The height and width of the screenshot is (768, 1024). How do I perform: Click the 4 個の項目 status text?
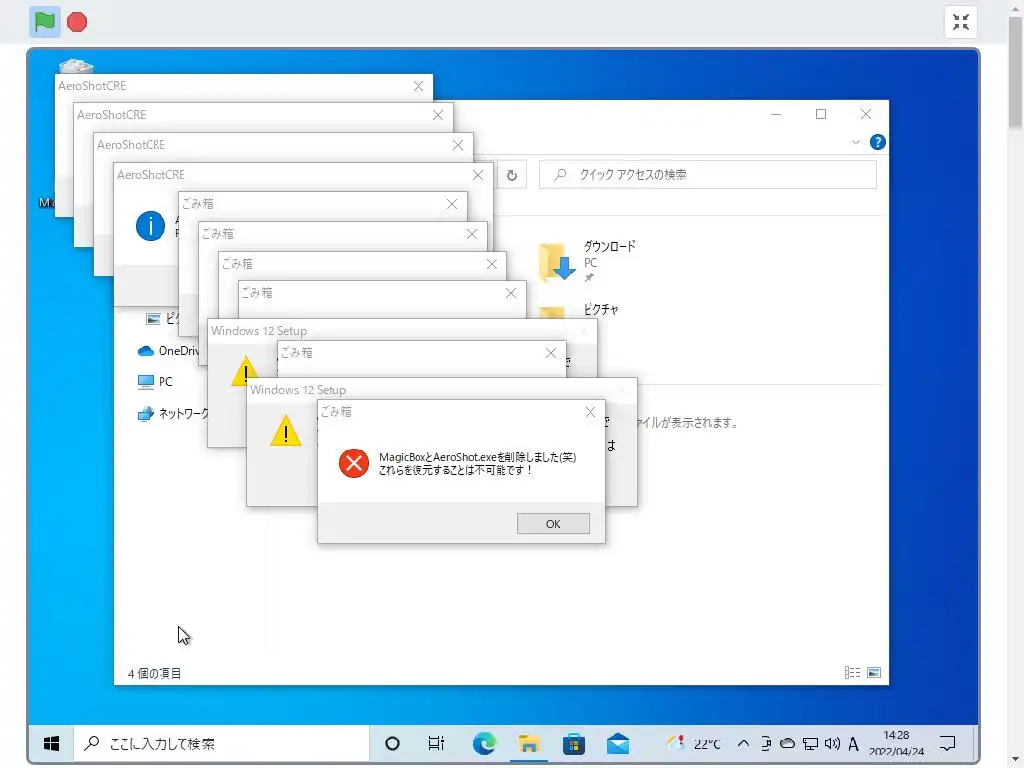154,673
